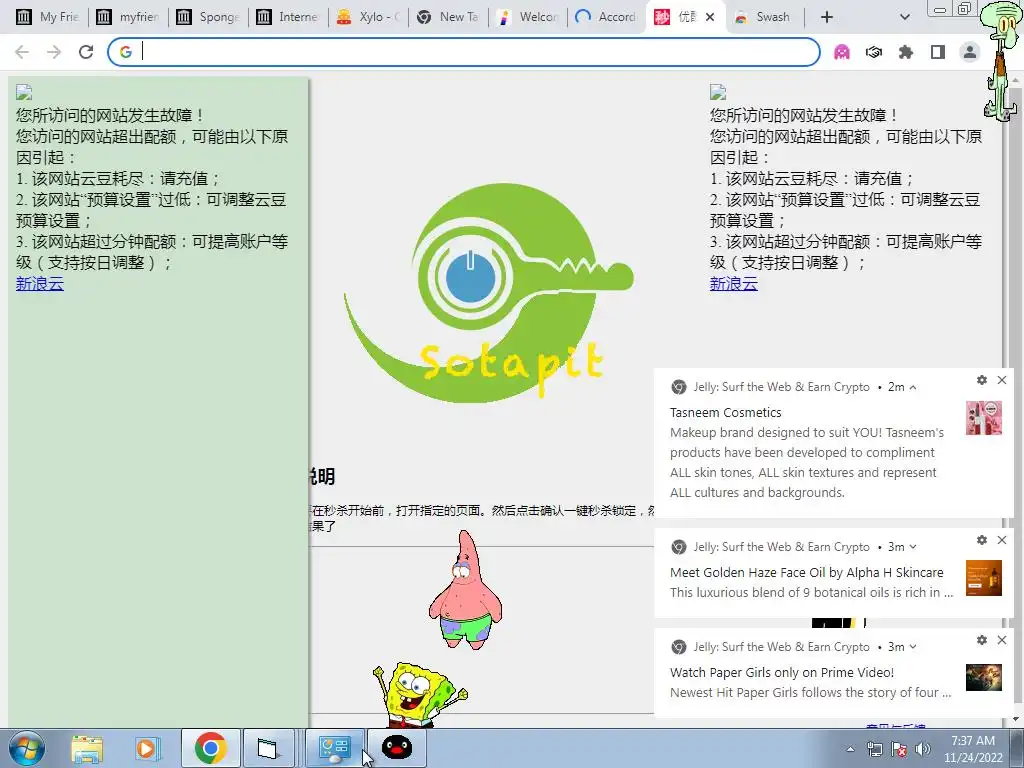
Task: Open the control panel taskbar item
Action: pyautogui.click(x=335, y=748)
